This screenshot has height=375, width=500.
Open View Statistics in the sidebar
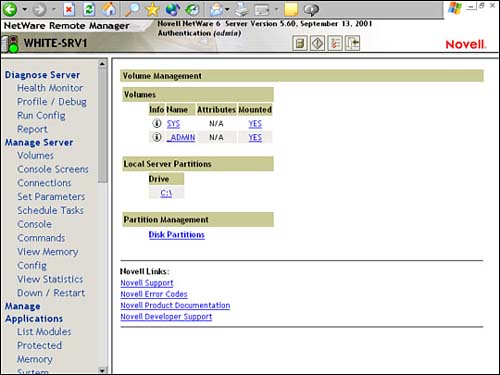coord(50,279)
